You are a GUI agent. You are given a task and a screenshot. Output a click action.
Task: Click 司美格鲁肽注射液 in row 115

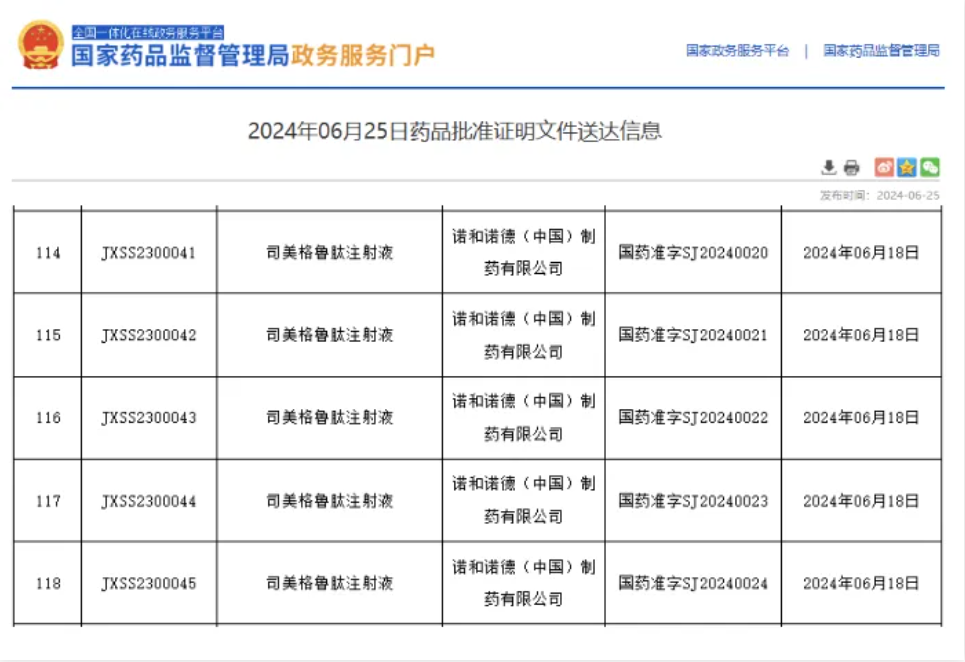click(329, 335)
